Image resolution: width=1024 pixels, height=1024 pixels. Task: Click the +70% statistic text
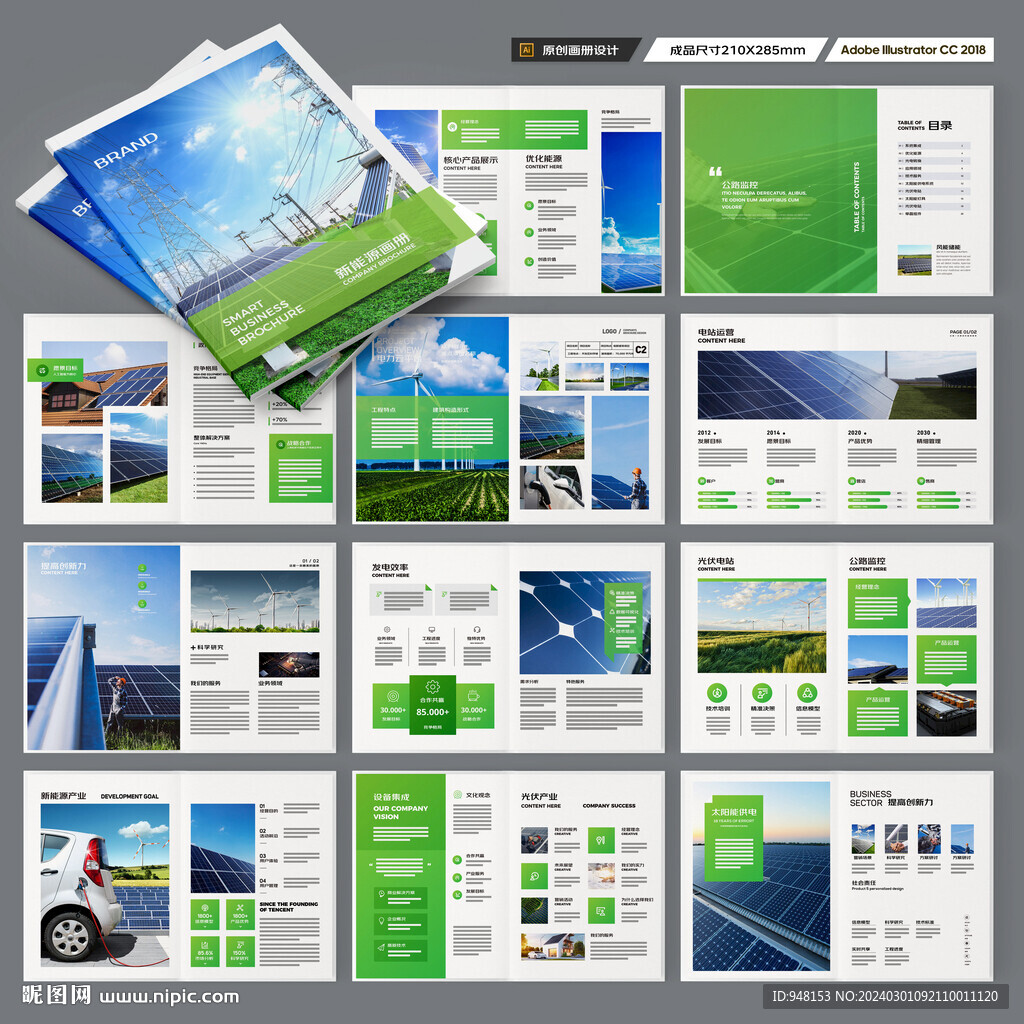280,420
